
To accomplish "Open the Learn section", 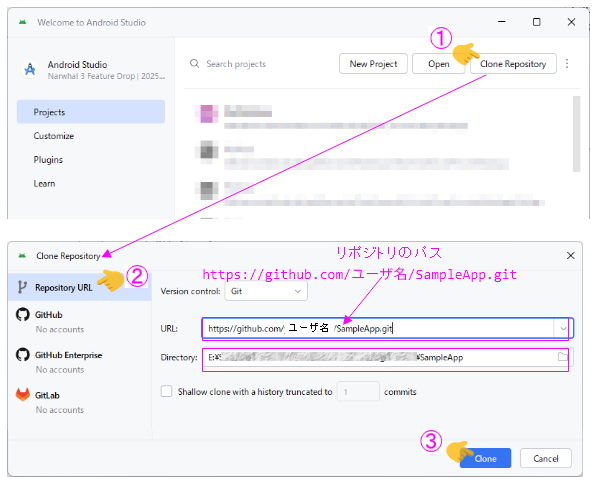I will tap(44, 184).
